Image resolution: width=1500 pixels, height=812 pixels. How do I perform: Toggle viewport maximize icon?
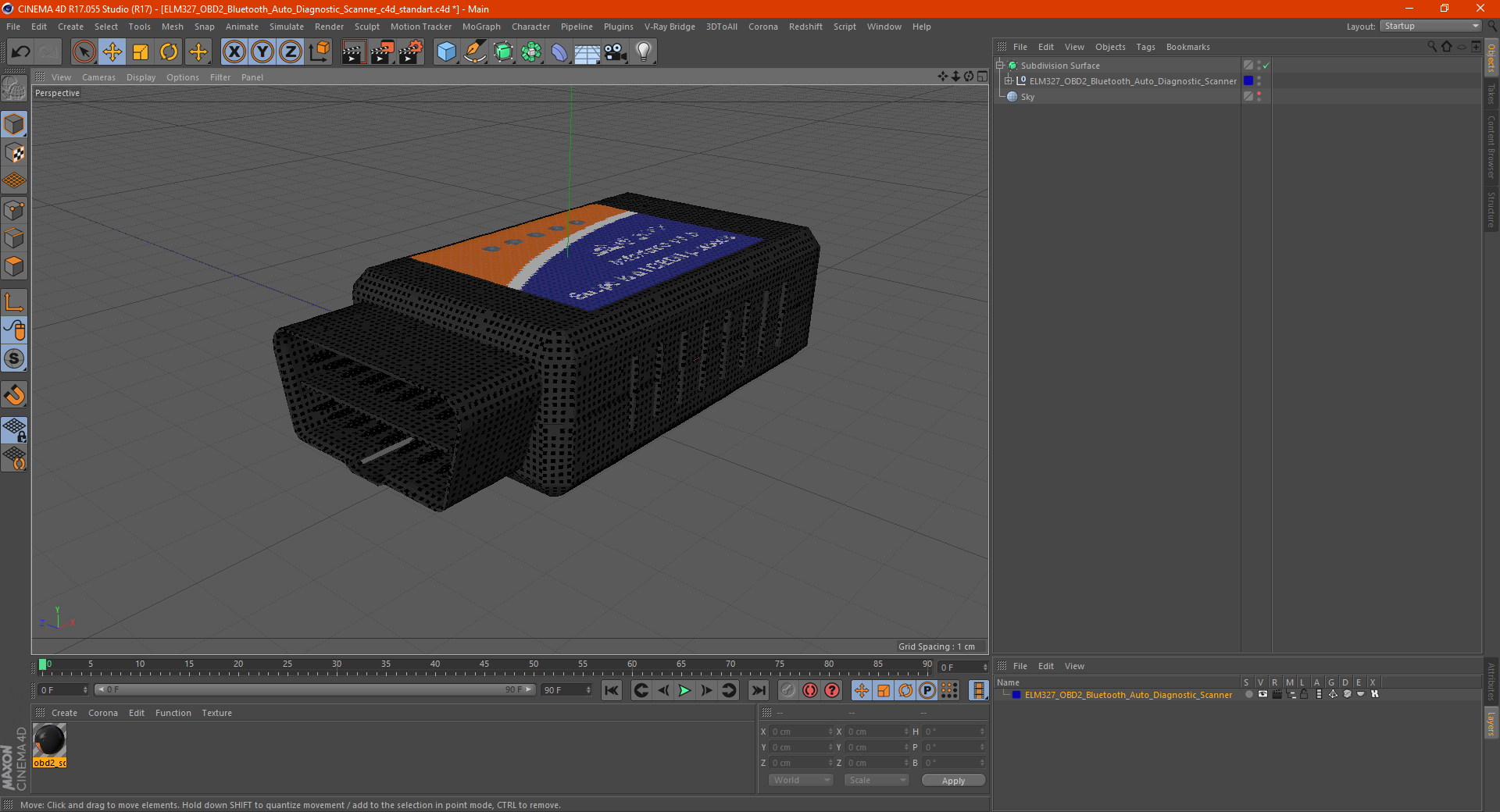[x=982, y=77]
